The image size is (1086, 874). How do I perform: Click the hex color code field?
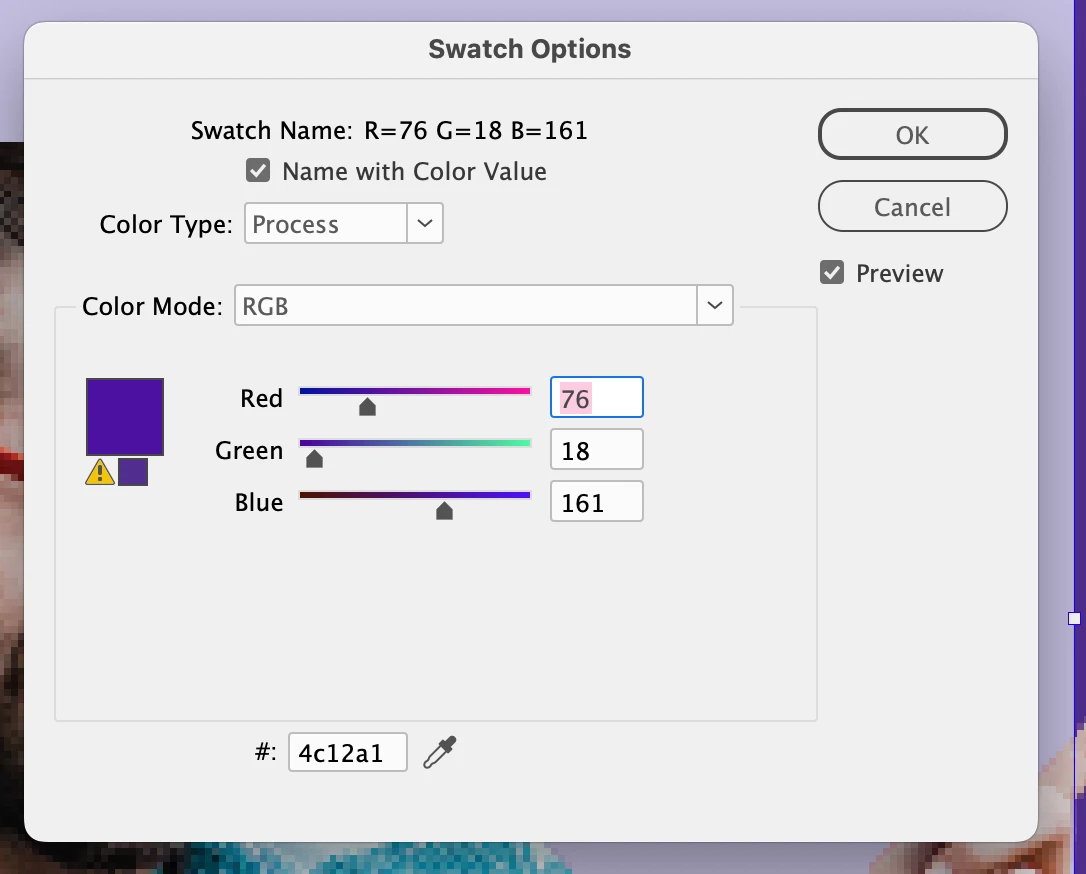(x=347, y=752)
